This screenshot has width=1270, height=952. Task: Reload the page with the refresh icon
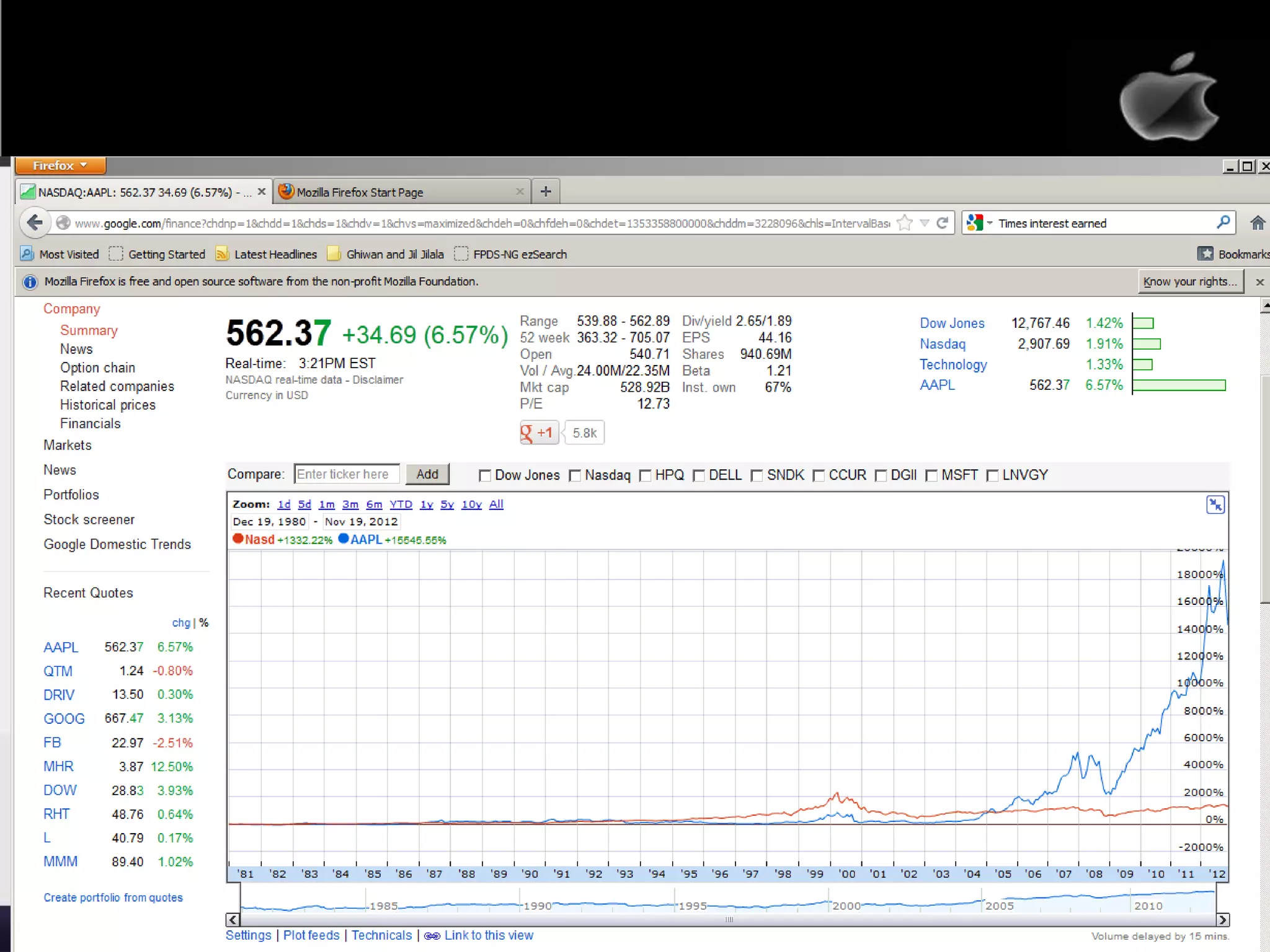tap(942, 223)
